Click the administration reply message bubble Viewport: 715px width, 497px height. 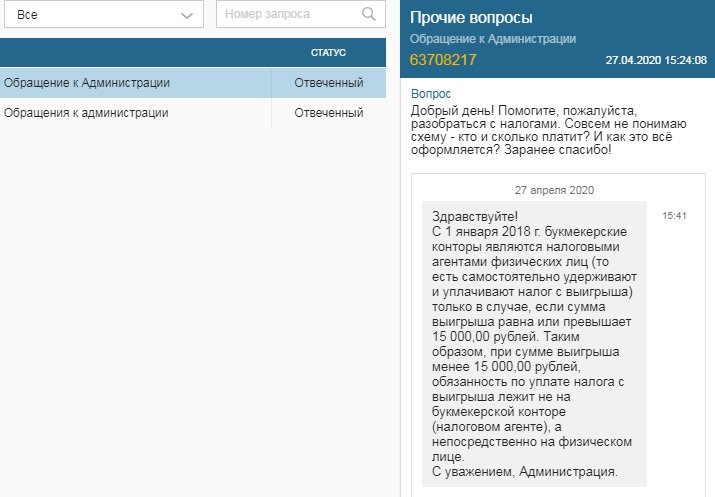[534, 340]
